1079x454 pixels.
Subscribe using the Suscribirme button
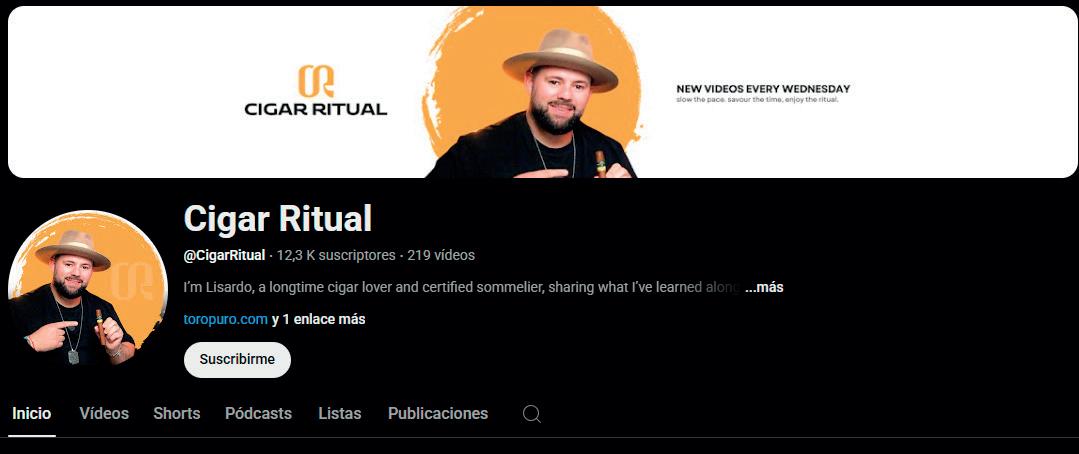tap(237, 360)
